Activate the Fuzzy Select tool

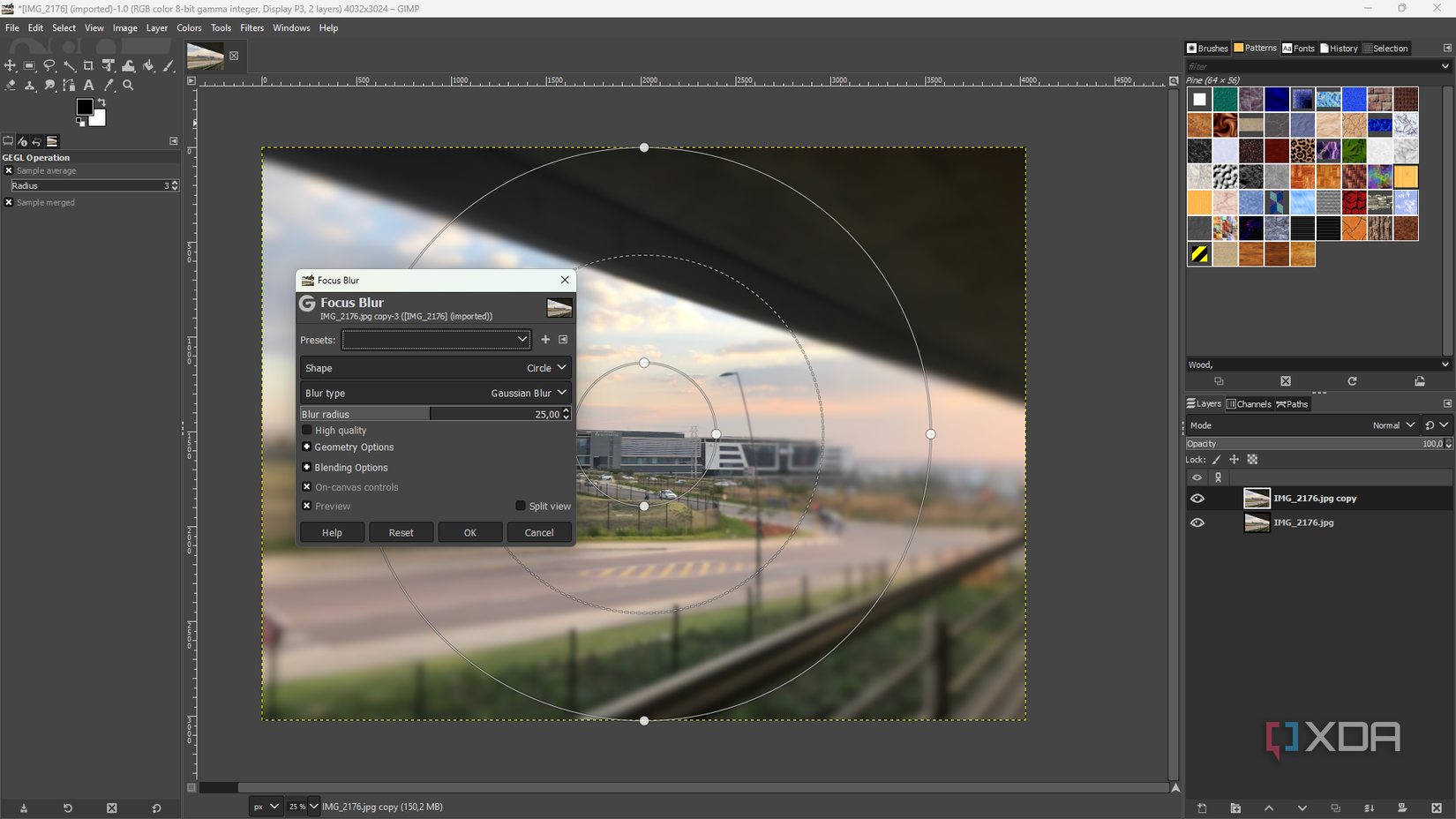point(70,65)
